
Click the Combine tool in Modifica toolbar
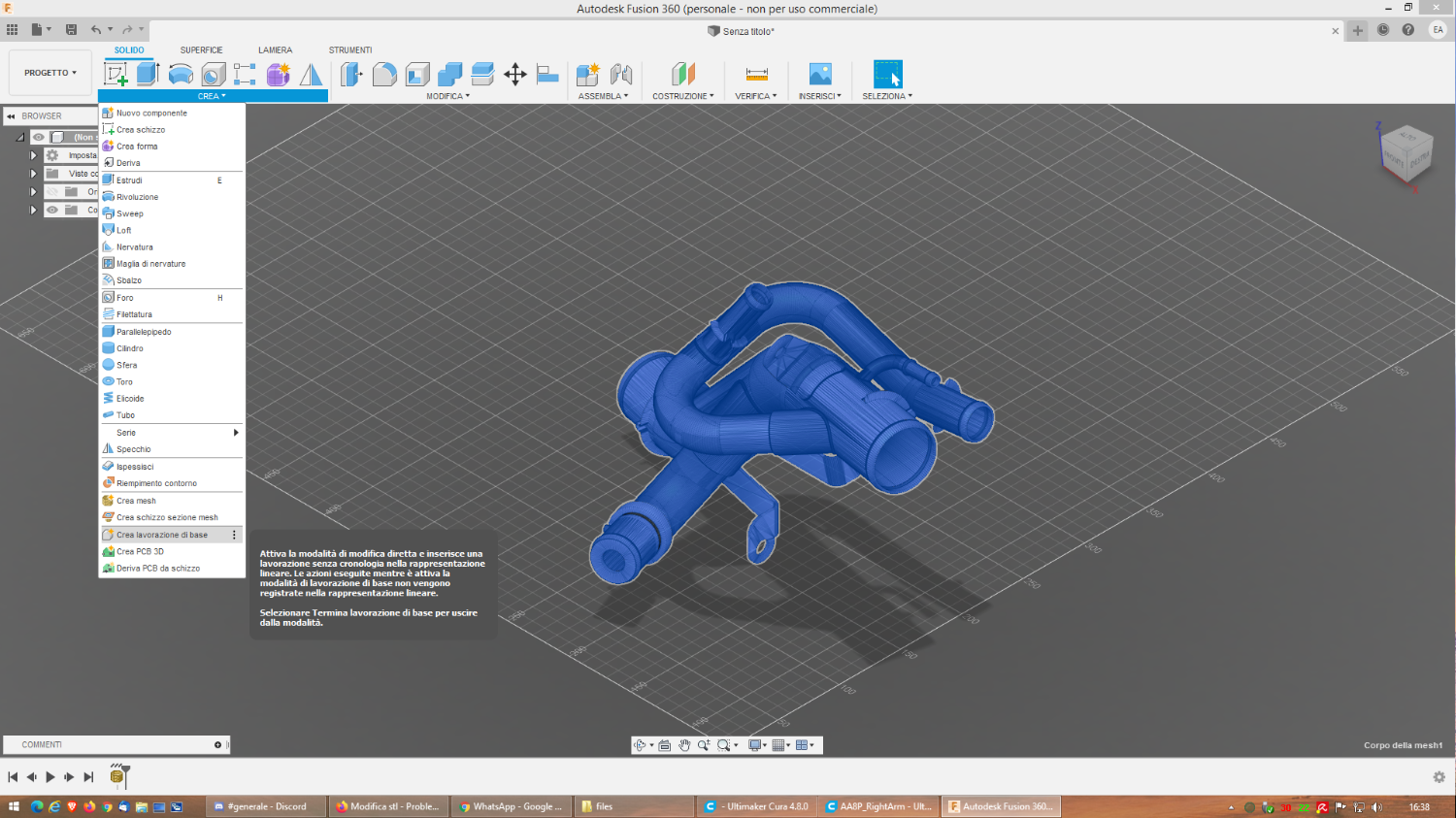[450, 74]
